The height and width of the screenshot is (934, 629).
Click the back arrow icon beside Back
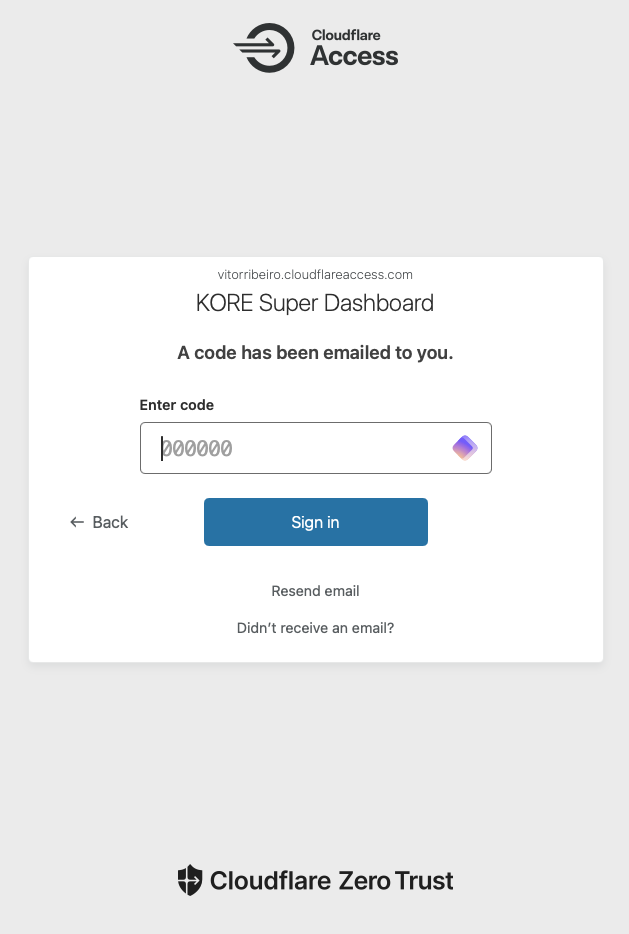(x=77, y=522)
